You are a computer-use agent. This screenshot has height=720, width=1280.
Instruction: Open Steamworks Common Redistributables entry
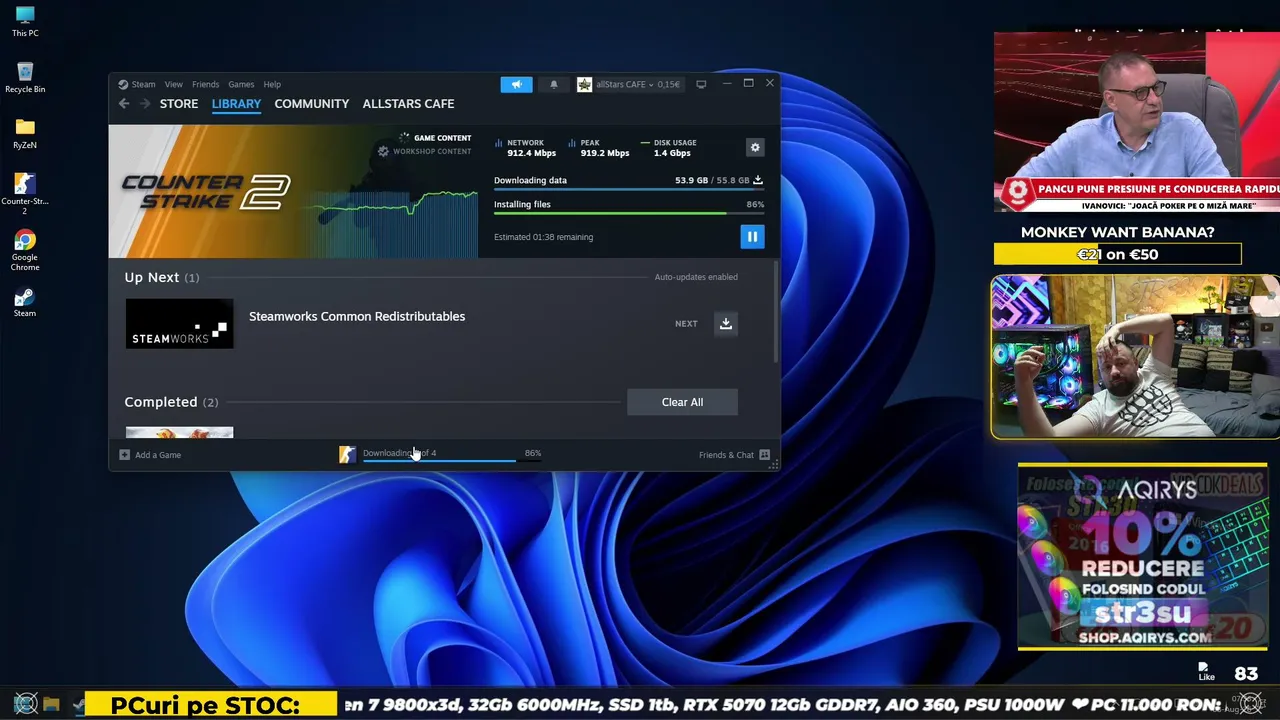tap(357, 316)
